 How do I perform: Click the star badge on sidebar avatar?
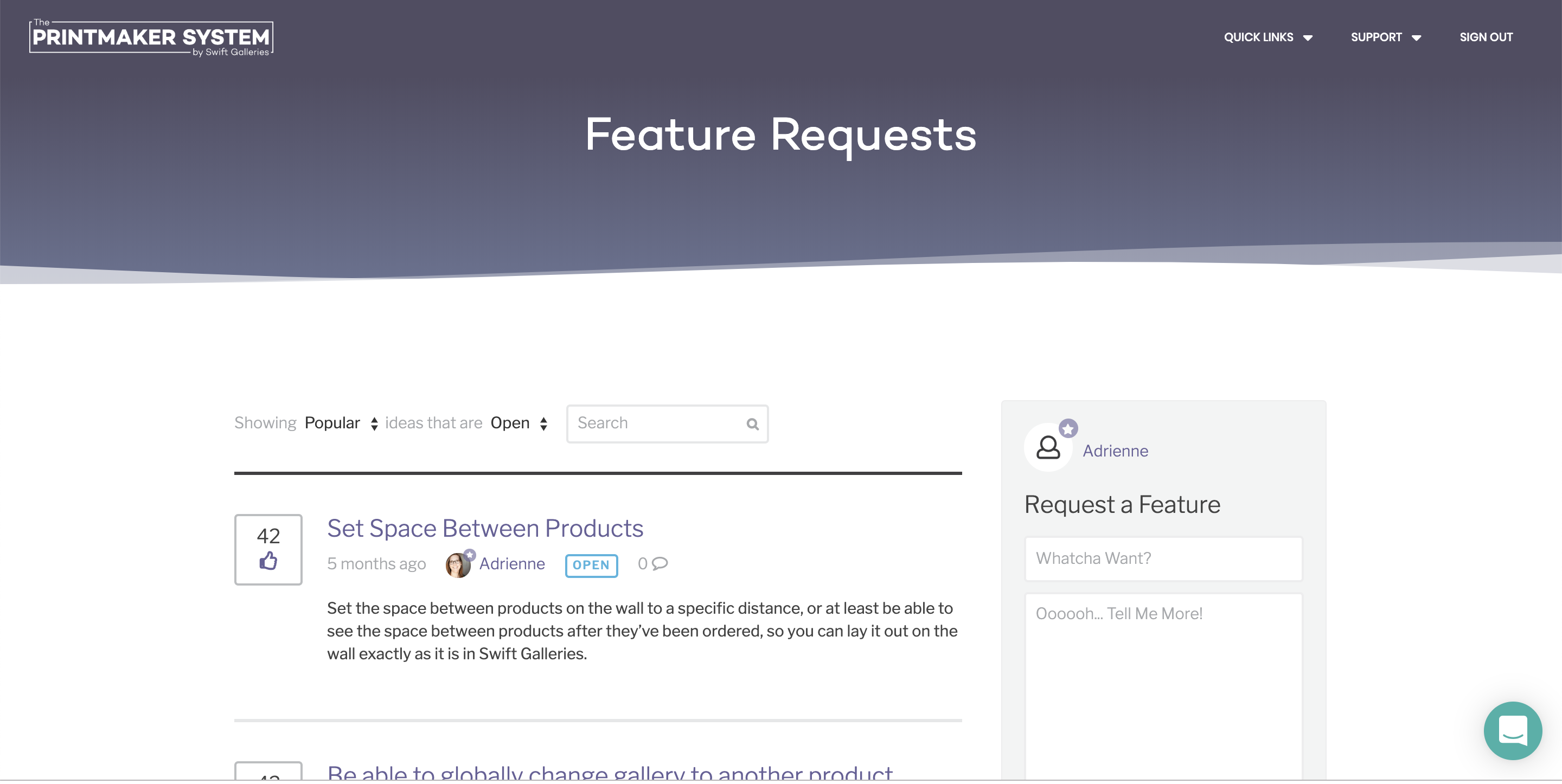(1068, 429)
